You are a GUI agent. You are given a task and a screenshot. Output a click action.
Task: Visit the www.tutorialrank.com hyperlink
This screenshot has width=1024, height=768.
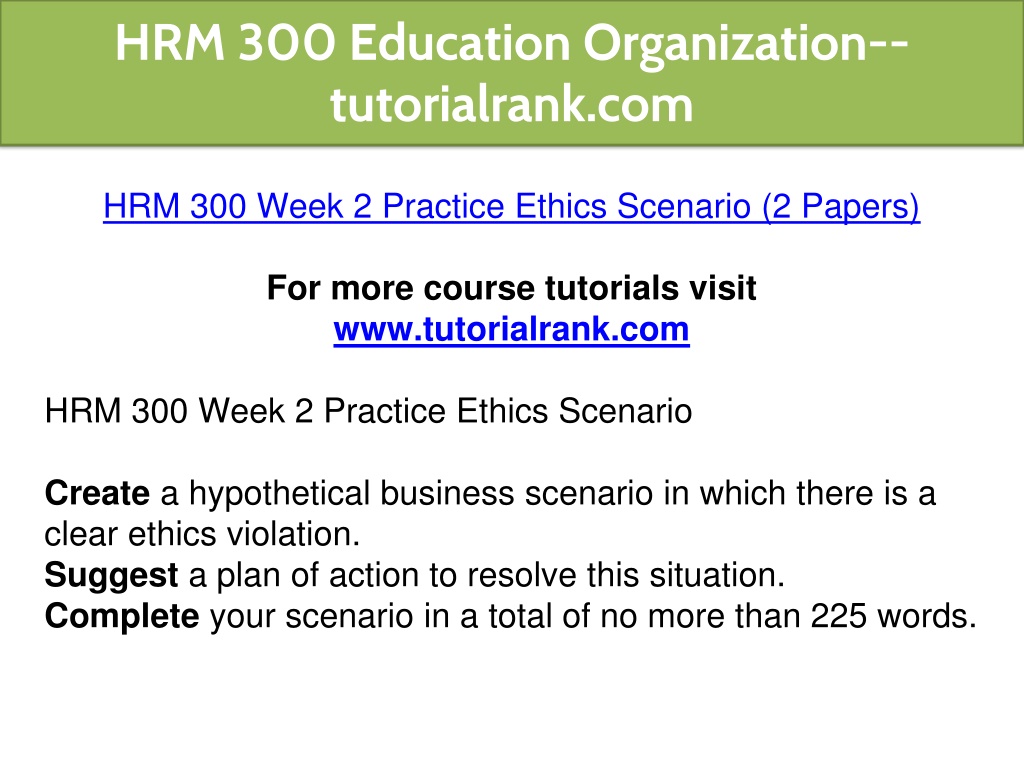click(x=511, y=329)
